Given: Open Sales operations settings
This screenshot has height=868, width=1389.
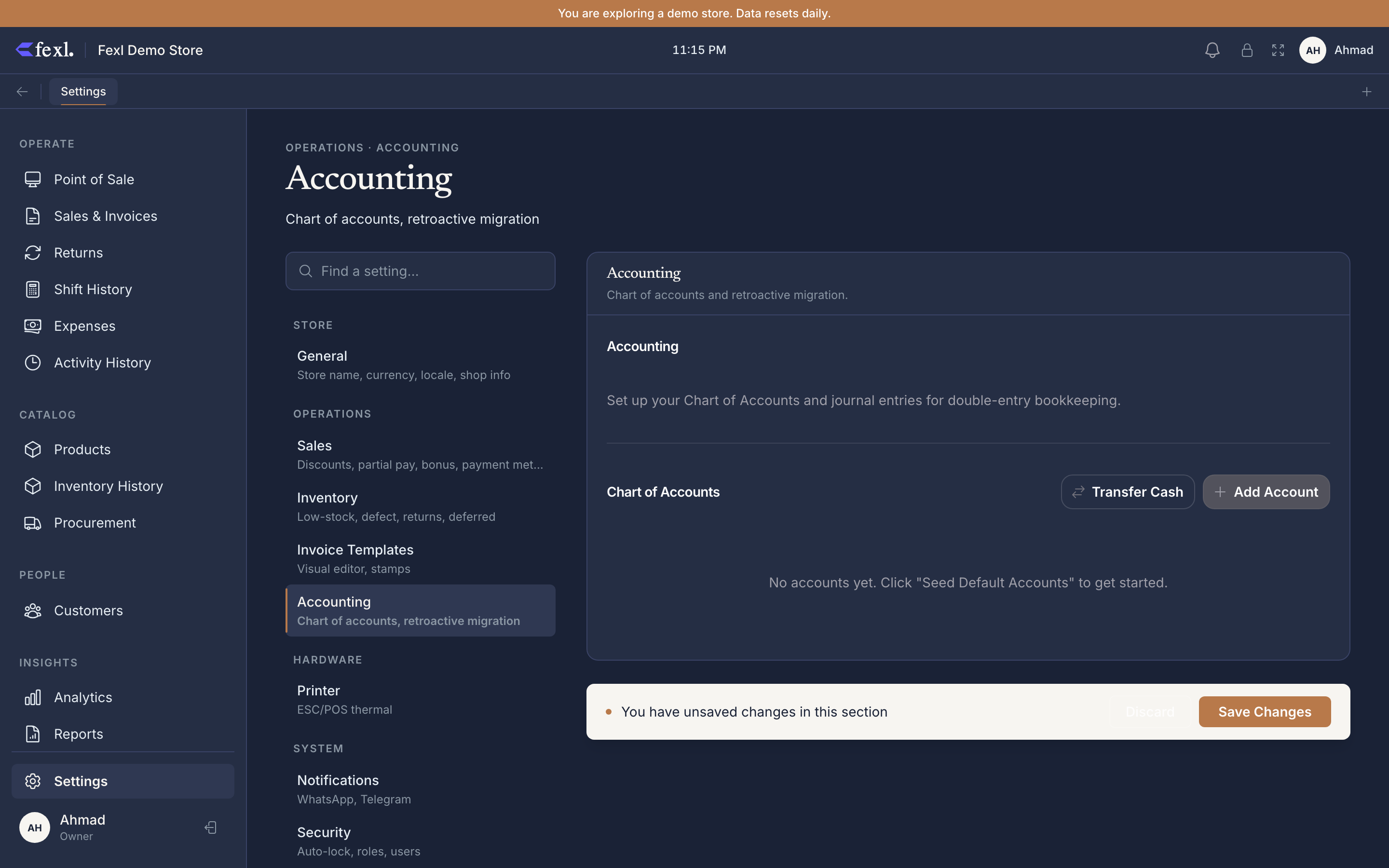Looking at the screenshot, I should pos(420,455).
